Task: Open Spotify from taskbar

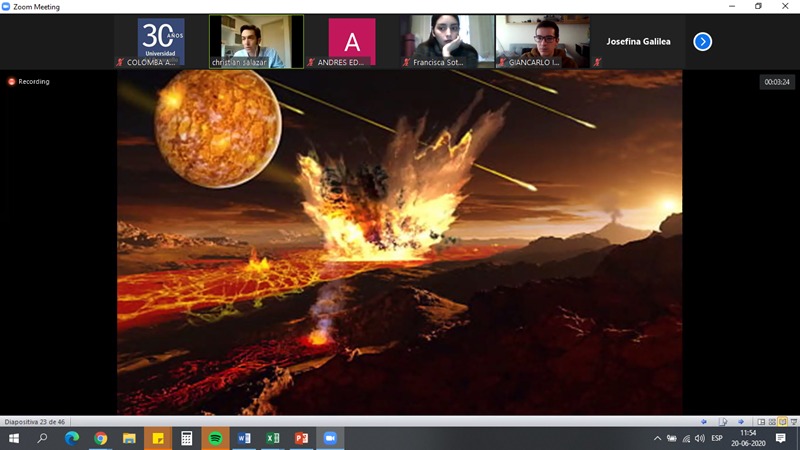Action: (x=215, y=438)
